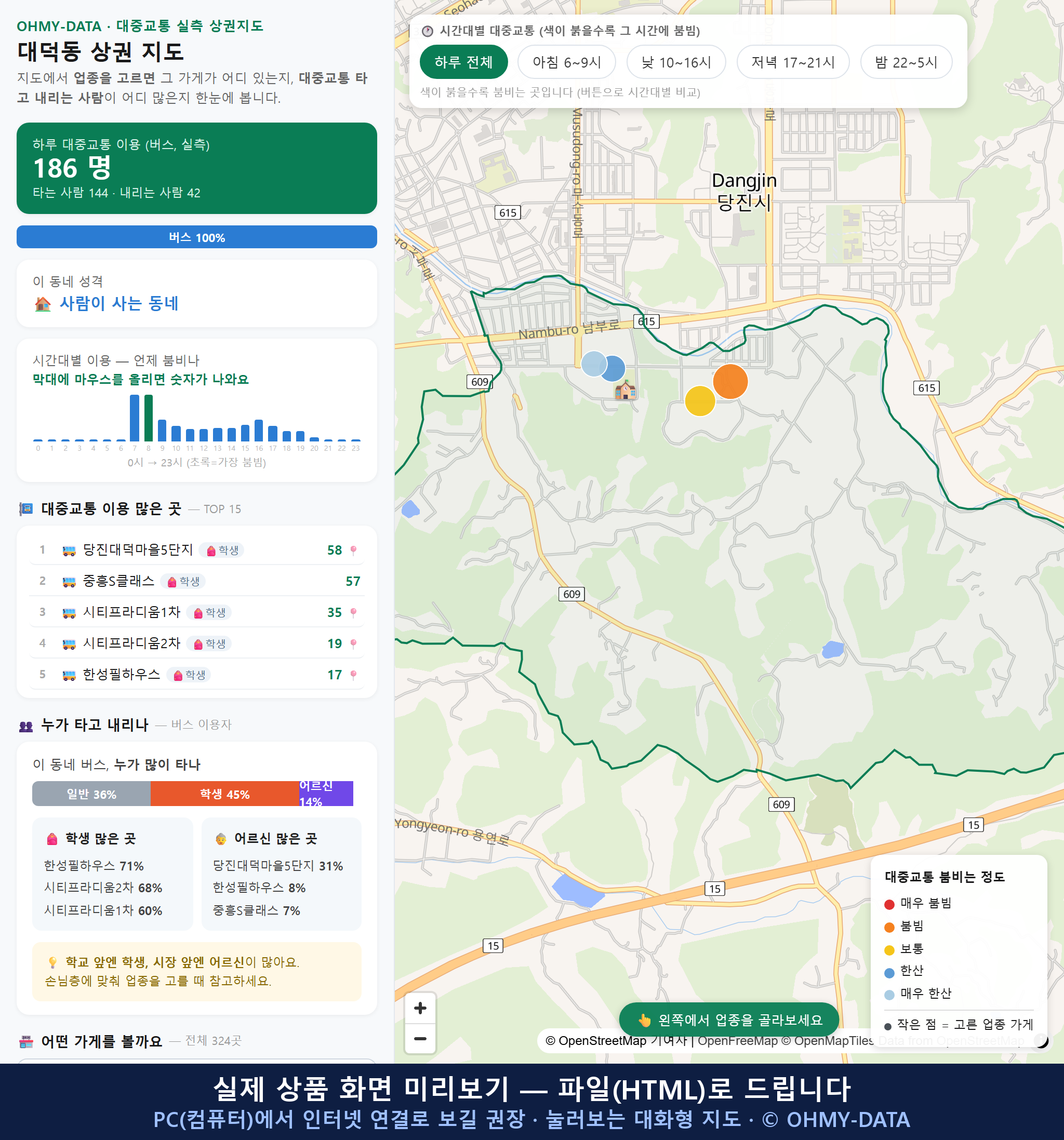Click the shop icon beside 어떤 가게를 볼까요
Screen dimensions: 1064x1140
(26, 1041)
